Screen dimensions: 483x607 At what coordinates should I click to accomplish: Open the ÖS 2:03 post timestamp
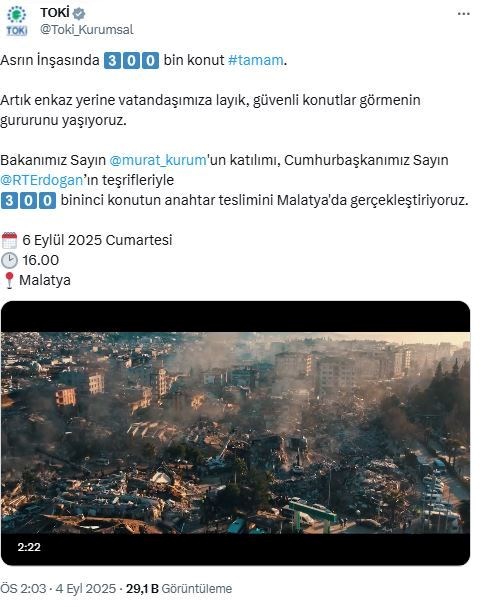[x=23, y=589]
